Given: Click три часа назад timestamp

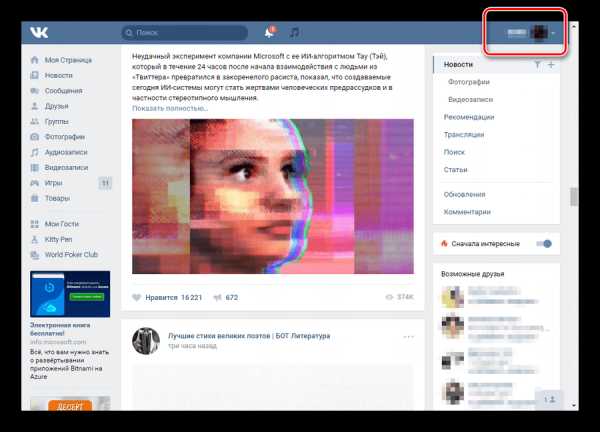Looking at the screenshot, I should tap(192, 346).
